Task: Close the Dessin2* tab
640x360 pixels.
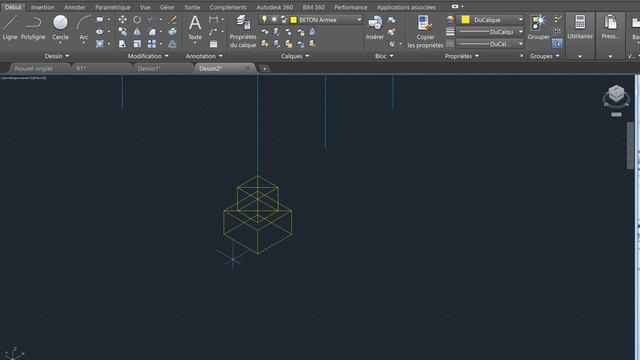Action: pos(247,69)
